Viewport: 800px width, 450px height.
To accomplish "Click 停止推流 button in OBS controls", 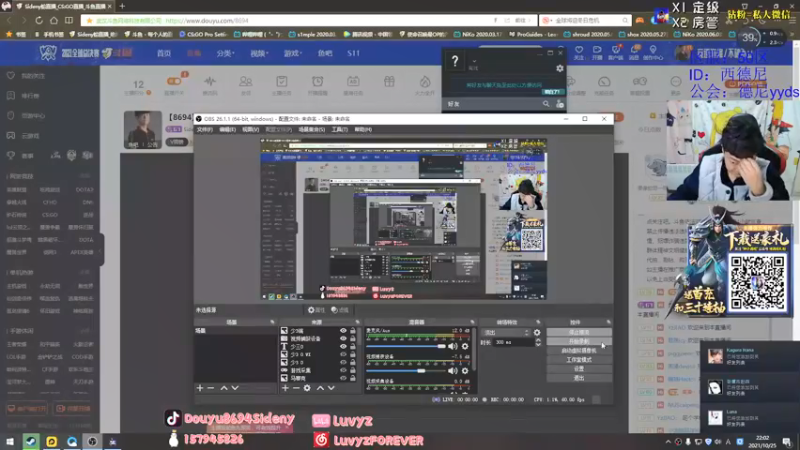I will (x=579, y=332).
